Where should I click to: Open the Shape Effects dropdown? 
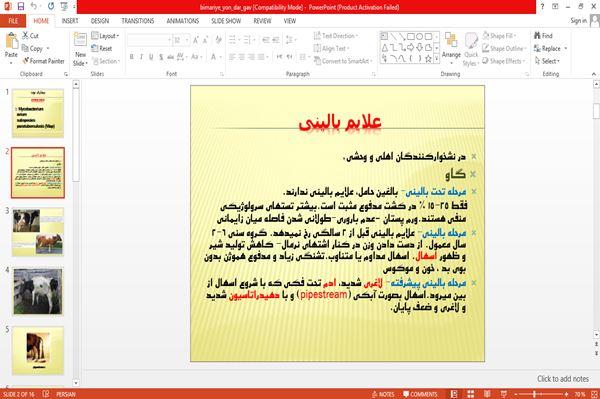[x=504, y=61]
